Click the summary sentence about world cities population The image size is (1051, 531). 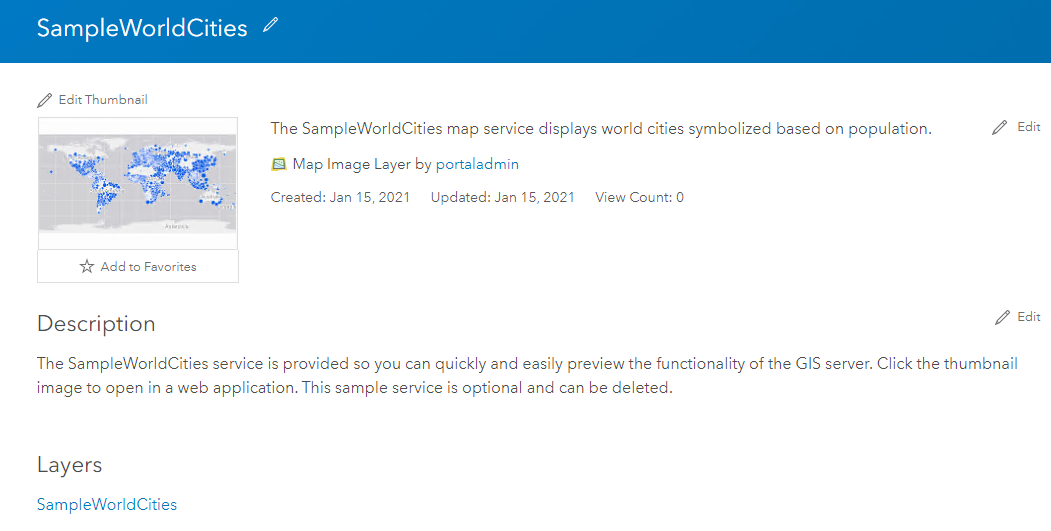pyautogui.click(x=601, y=129)
